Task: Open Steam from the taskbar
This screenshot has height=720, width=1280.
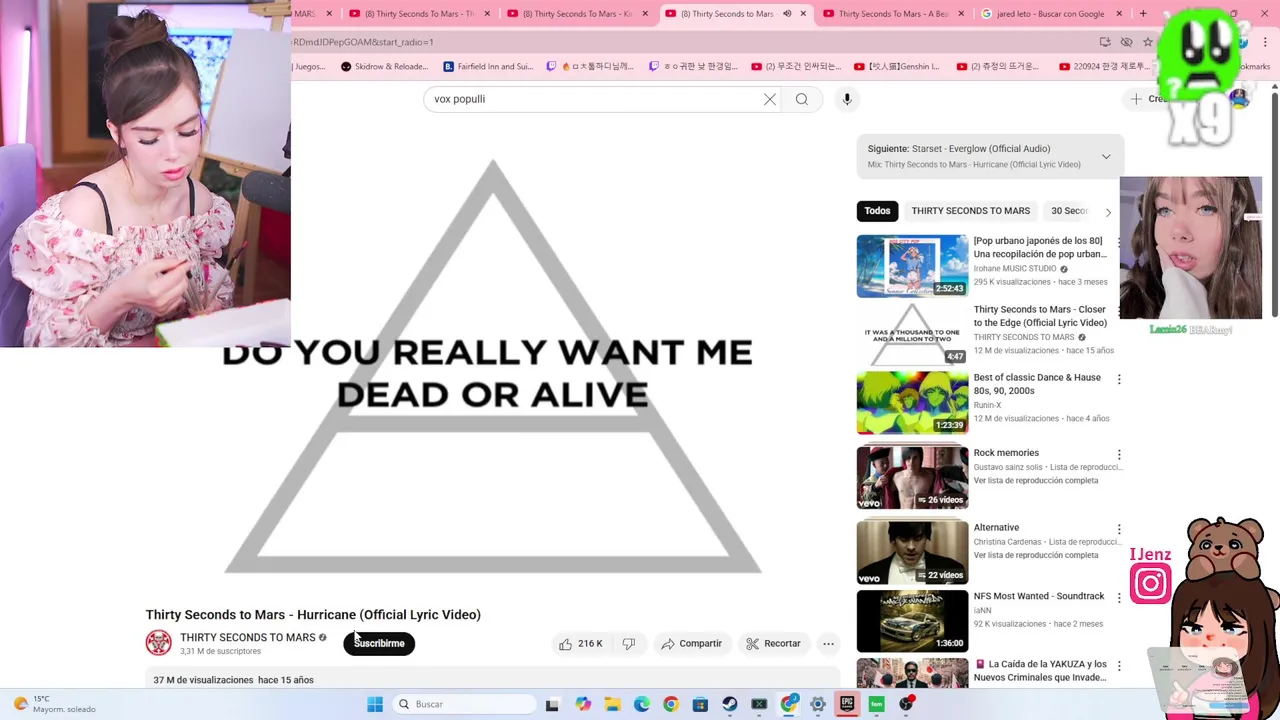Action: pos(730,704)
